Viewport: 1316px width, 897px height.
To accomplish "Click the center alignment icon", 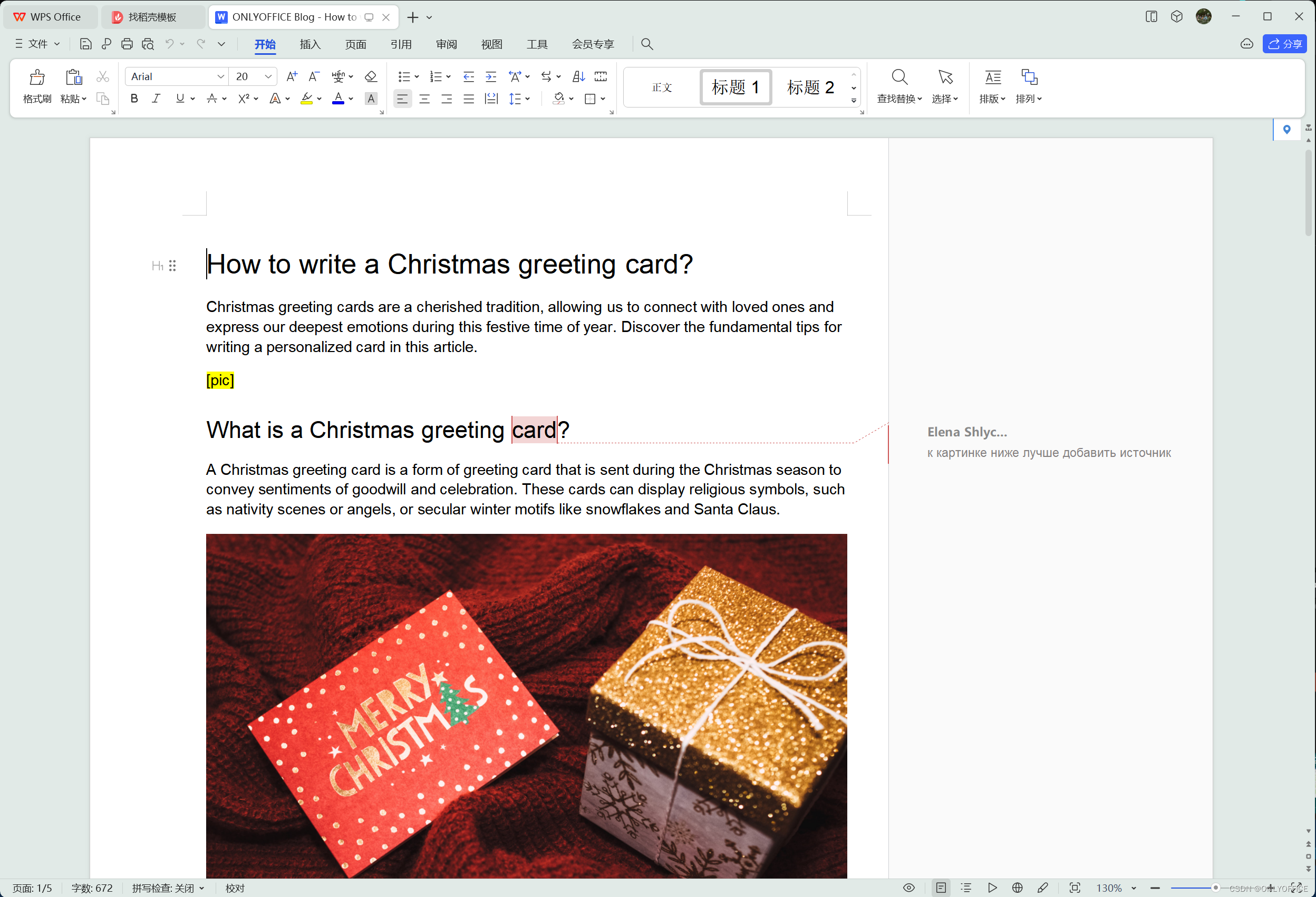I will click(x=424, y=99).
